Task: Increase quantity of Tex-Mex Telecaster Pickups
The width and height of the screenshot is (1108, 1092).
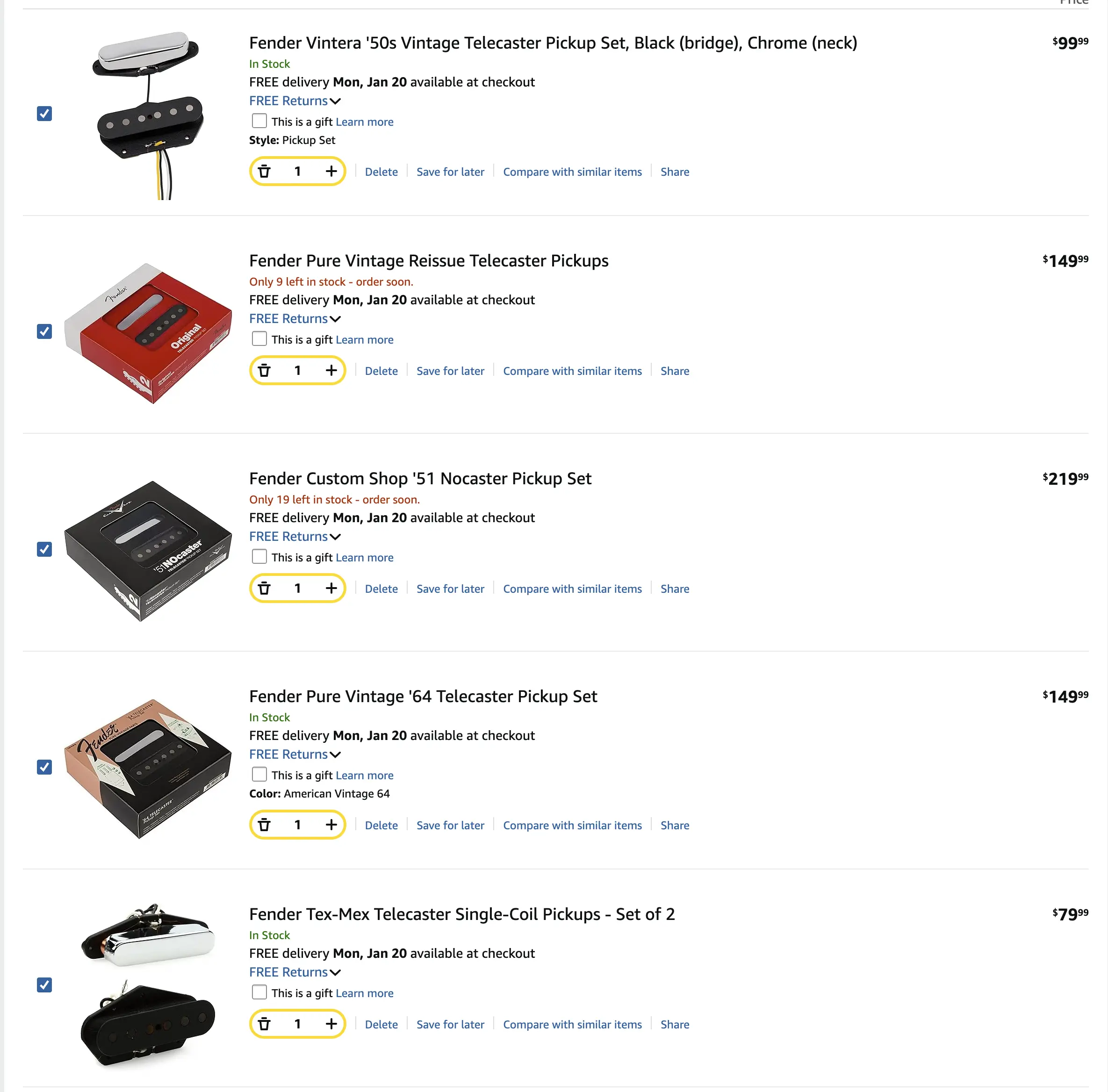Action: [x=331, y=1024]
